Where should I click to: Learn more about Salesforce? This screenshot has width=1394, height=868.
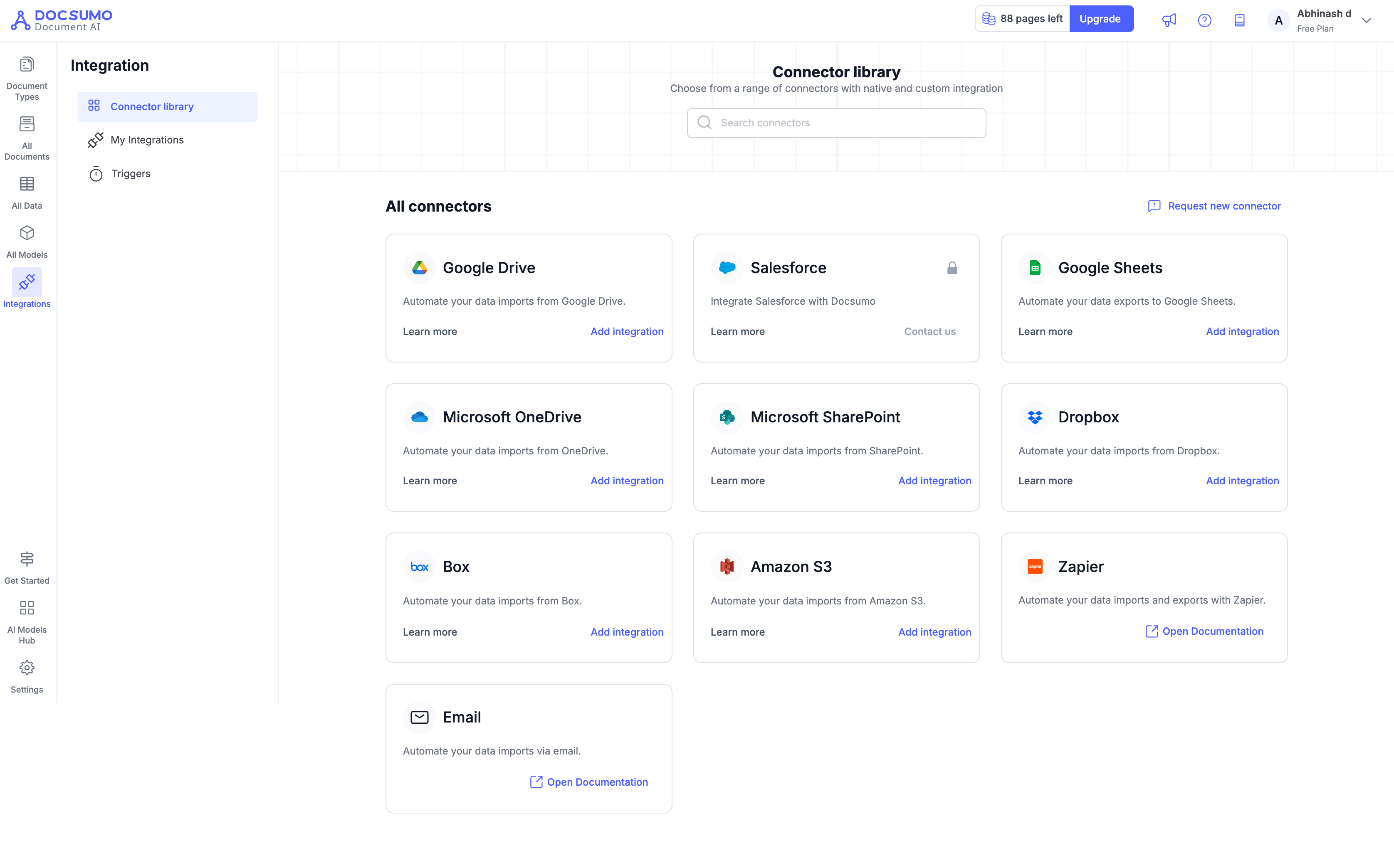[738, 331]
